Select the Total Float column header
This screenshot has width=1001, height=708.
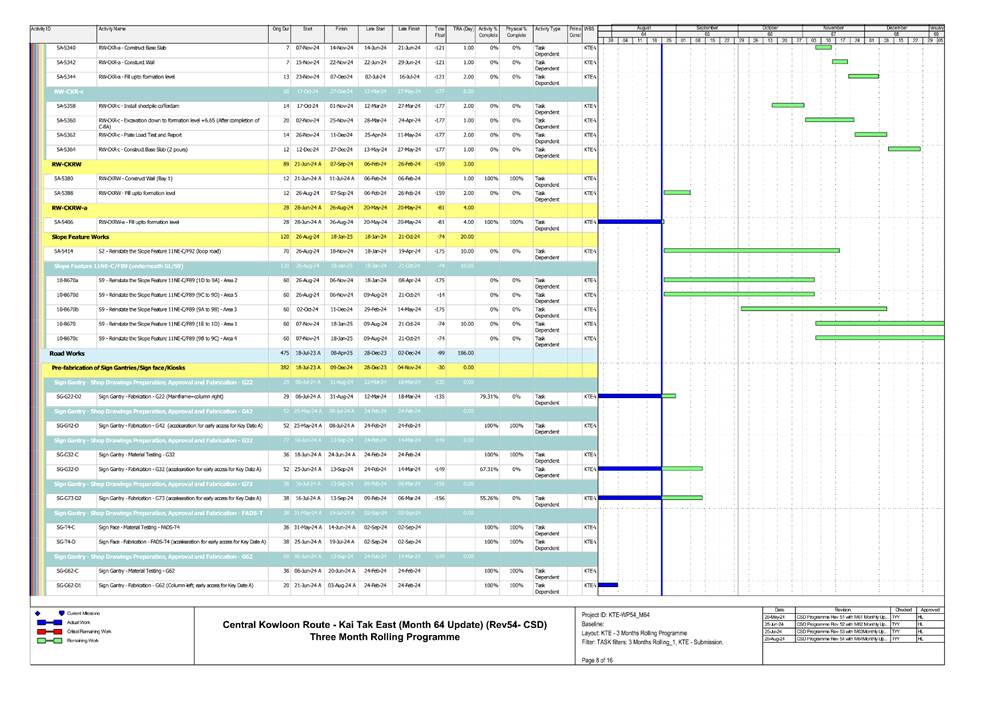point(439,33)
